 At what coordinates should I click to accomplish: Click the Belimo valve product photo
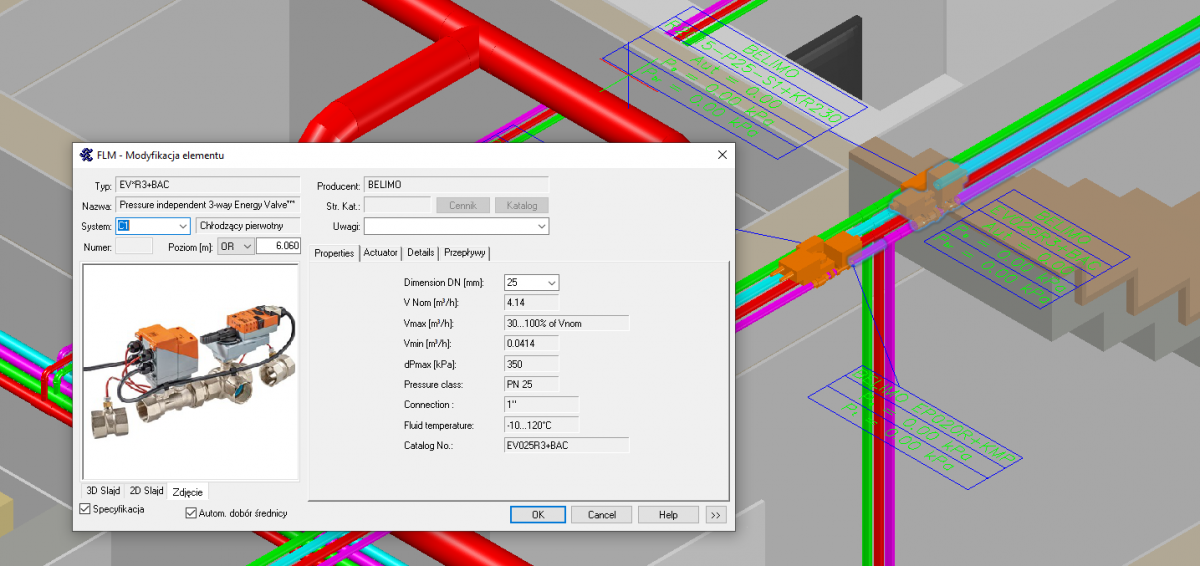tap(190, 371)
